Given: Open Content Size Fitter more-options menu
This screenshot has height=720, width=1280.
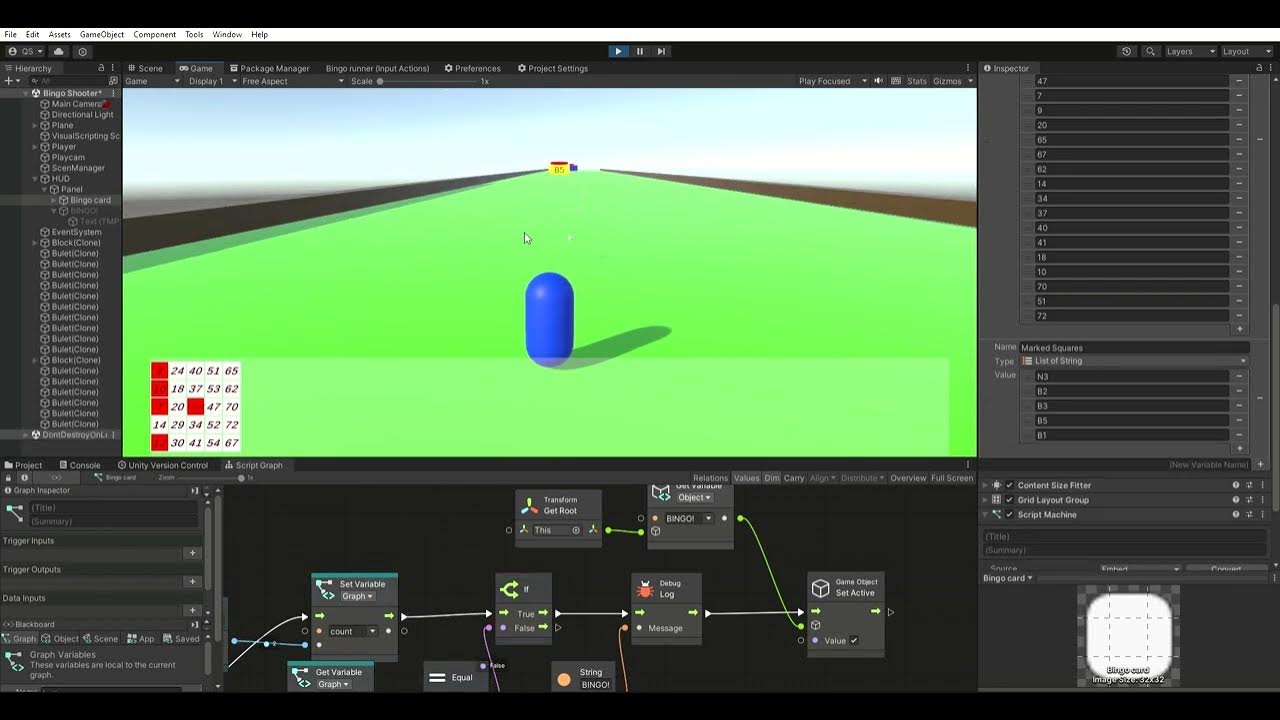Looking at the screenshot, I should (x=1263, y=485).
